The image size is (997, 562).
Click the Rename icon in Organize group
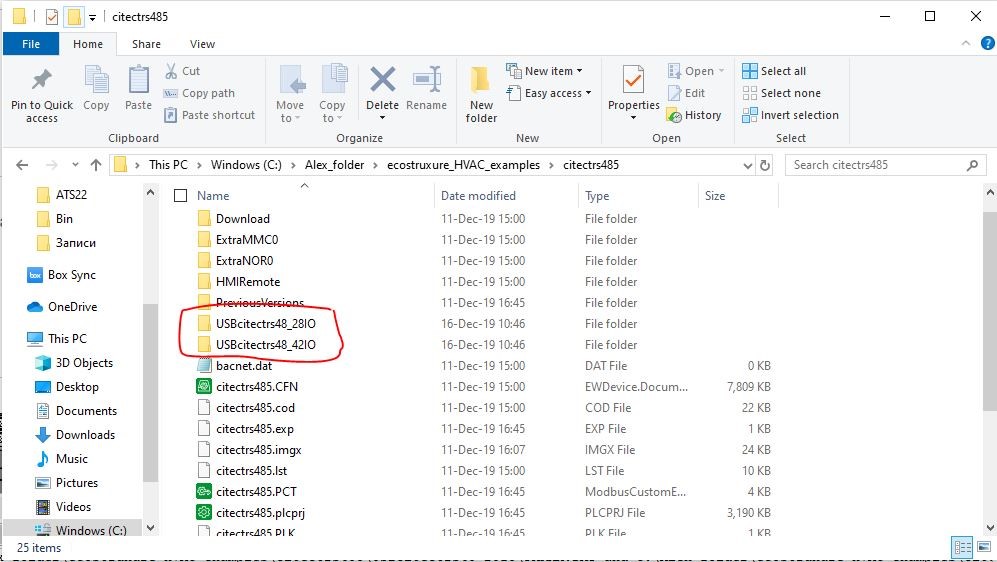coord(427,79)
